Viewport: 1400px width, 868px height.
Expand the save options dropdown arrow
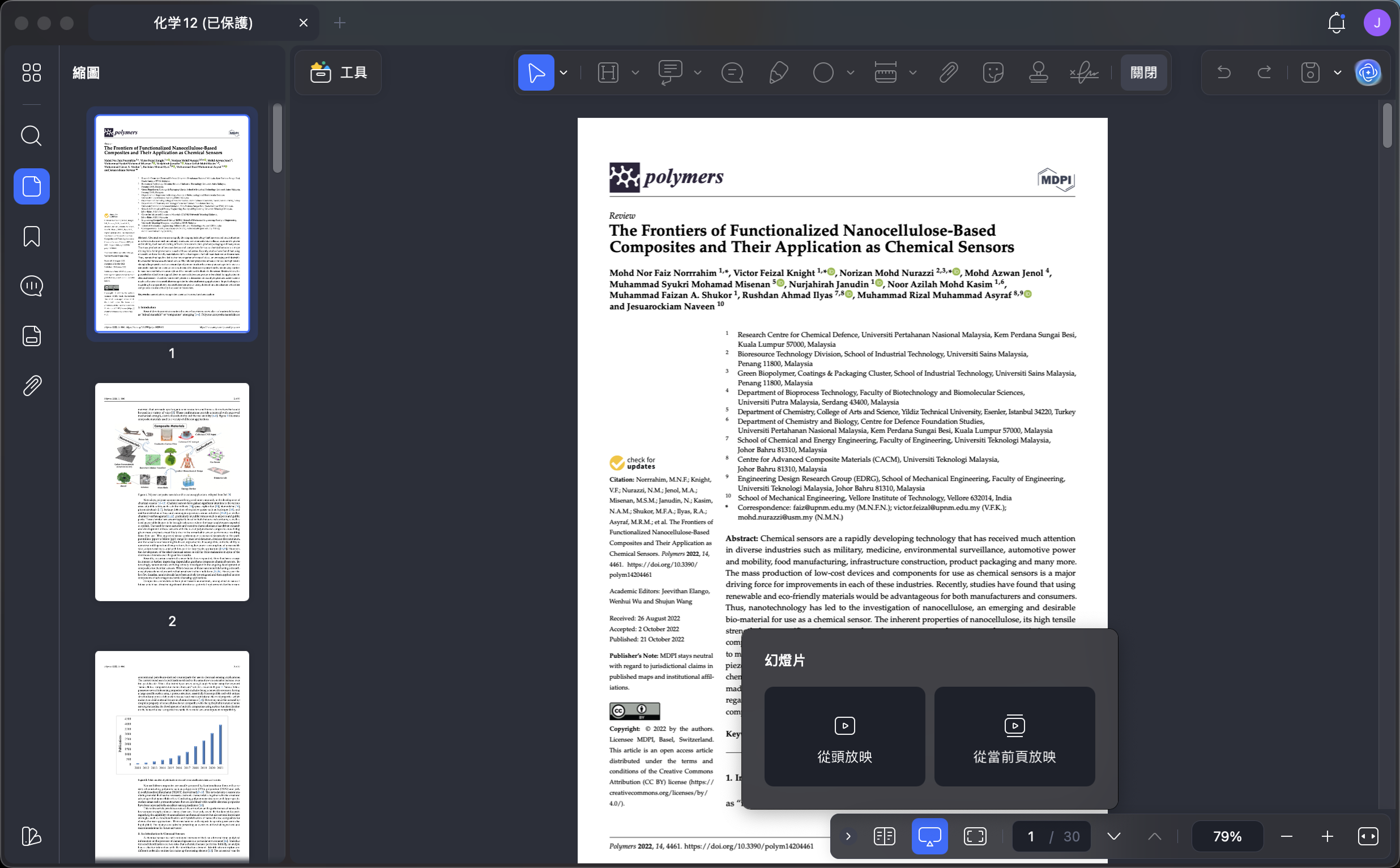click(1338, 73)
